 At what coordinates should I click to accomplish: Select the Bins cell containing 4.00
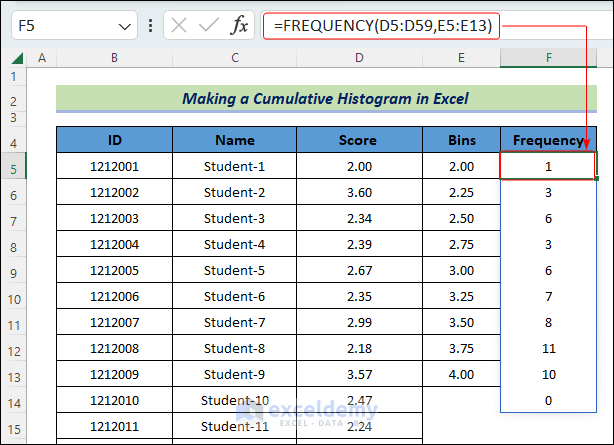pos(461,375)
